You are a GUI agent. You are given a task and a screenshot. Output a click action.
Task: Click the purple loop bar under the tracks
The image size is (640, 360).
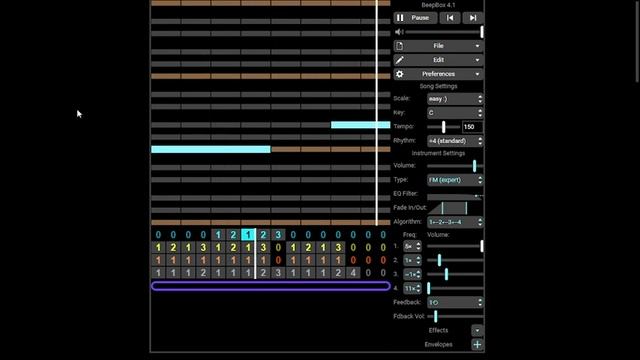tap(271, 286)
